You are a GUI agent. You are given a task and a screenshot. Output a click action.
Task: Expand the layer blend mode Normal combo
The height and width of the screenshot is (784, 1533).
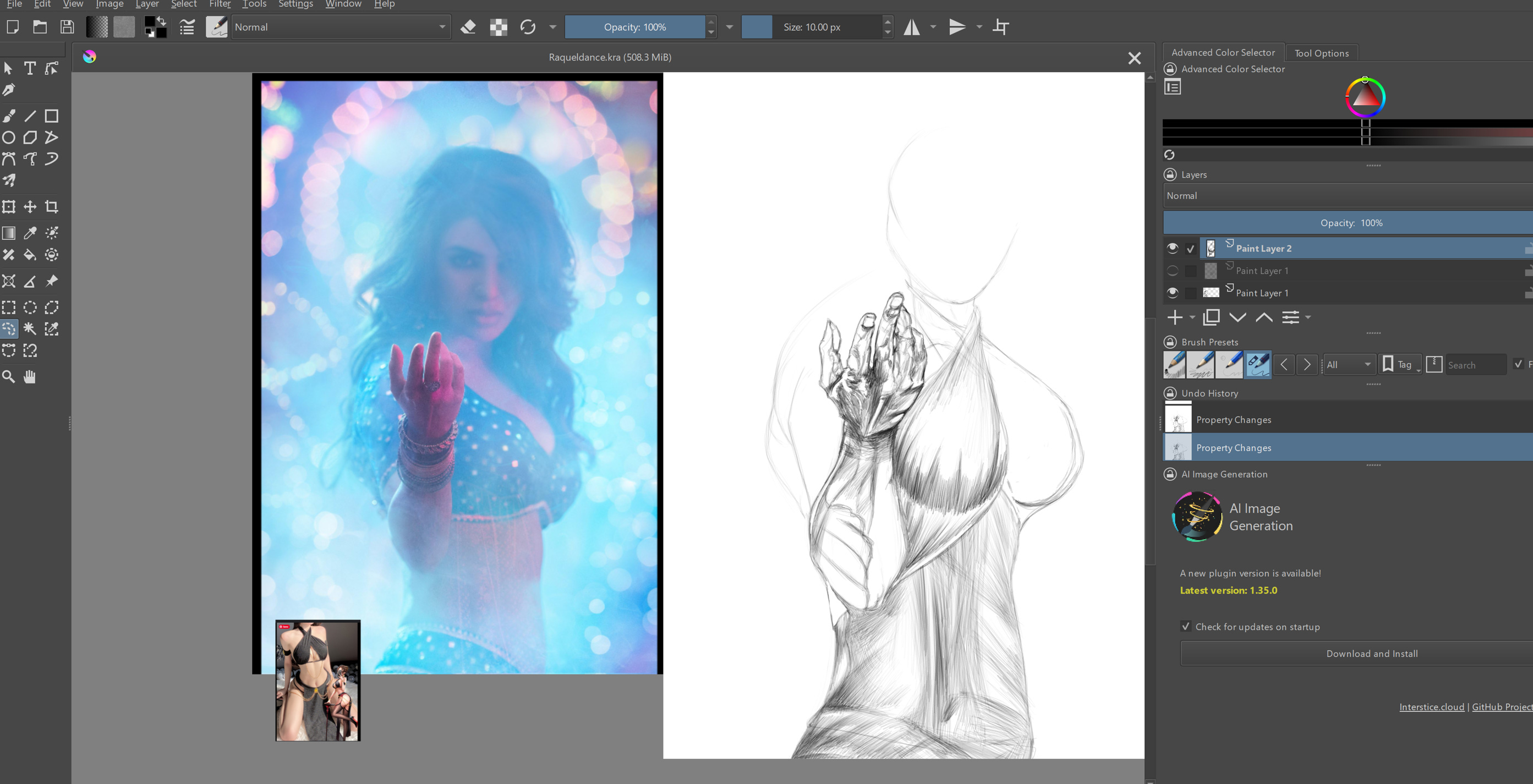click(1345, 196)
